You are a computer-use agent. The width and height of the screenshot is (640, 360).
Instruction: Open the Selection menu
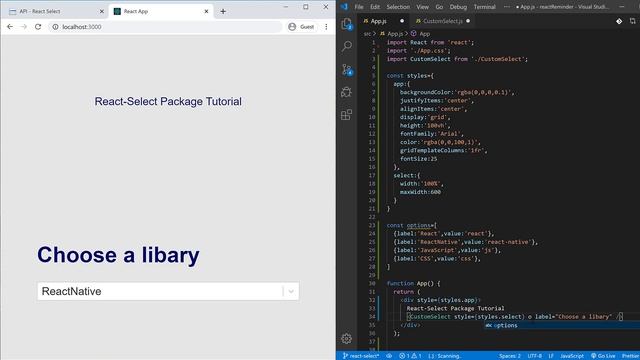(398, 7)
